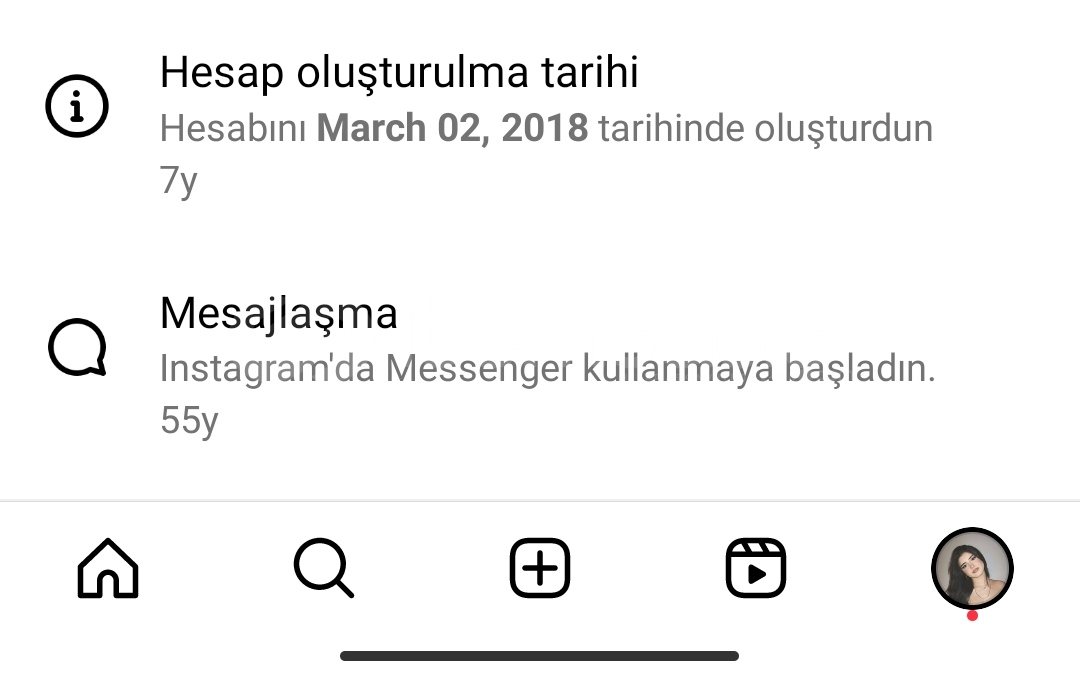
Task: Click the 55y timestamp
Action: (189, 421)
